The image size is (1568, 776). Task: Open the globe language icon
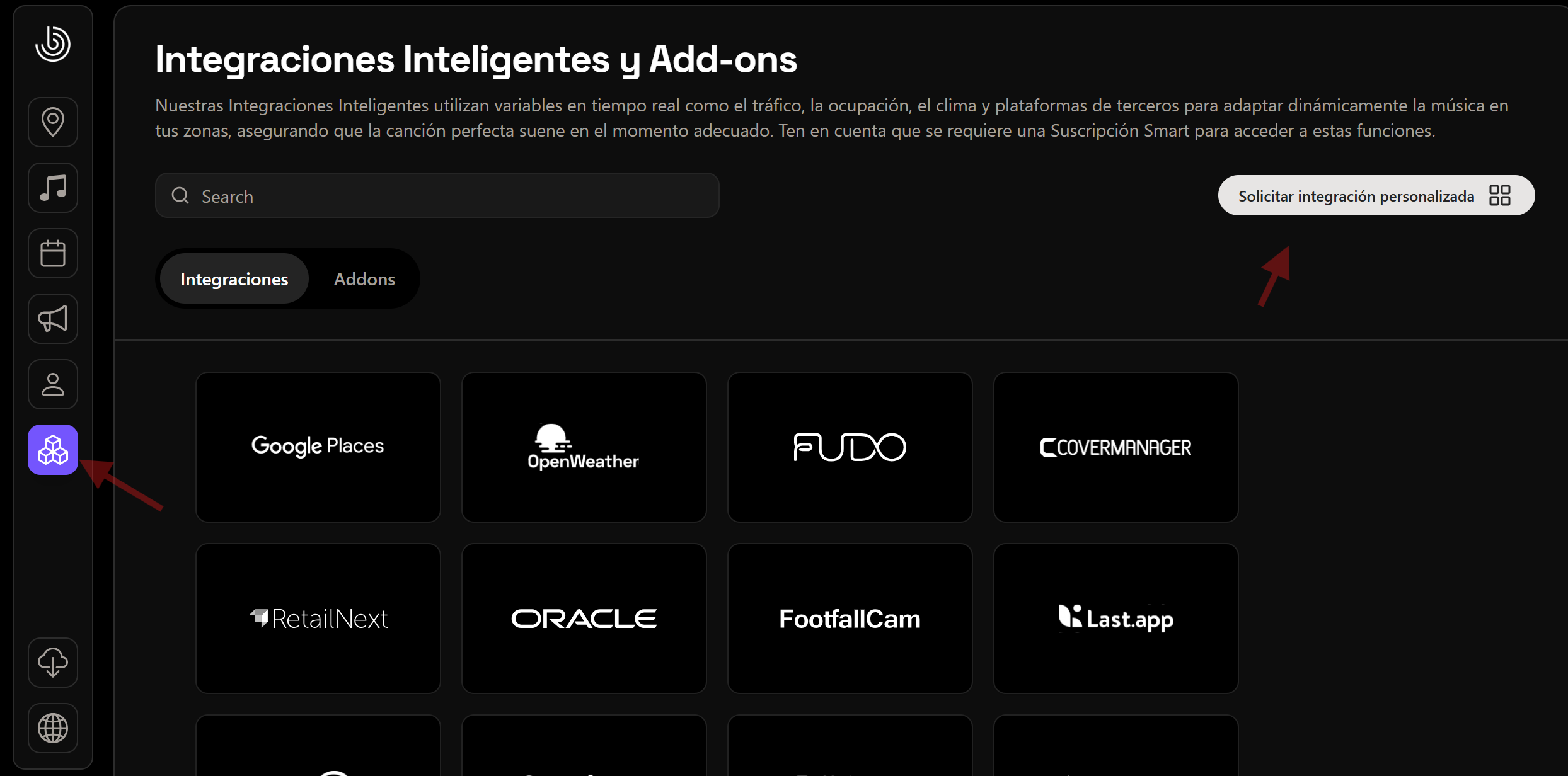click(x=53, y=728)
